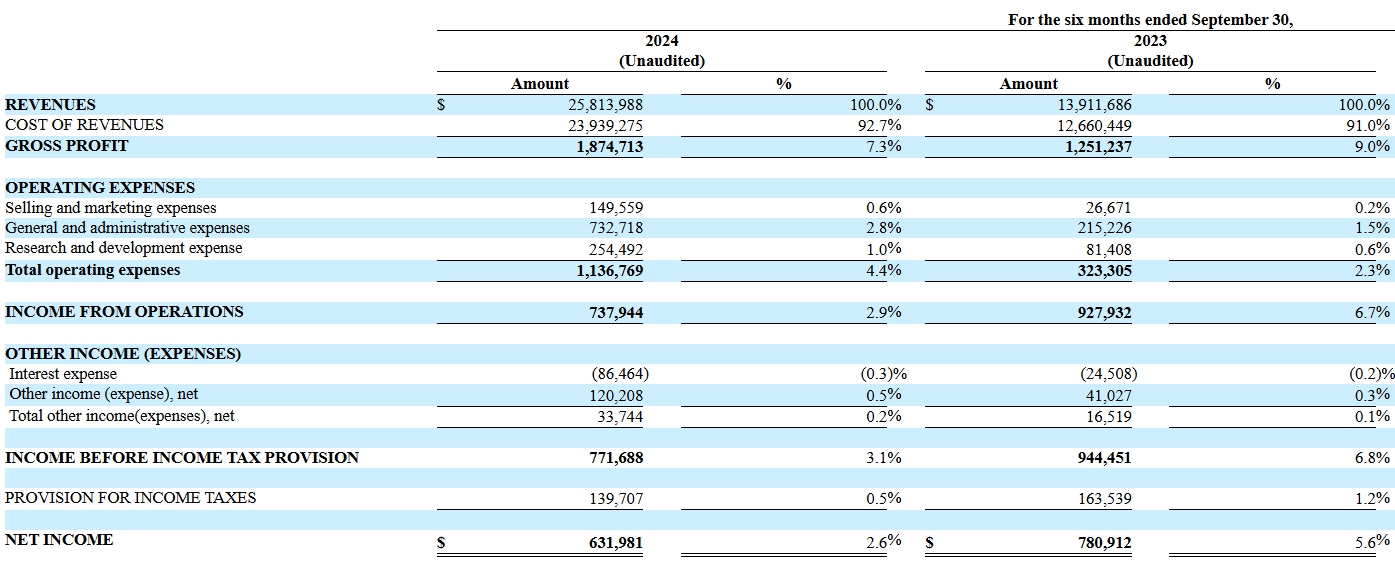
Task: Click the Selling and marketing expenses label
Action: pos(111,208)
